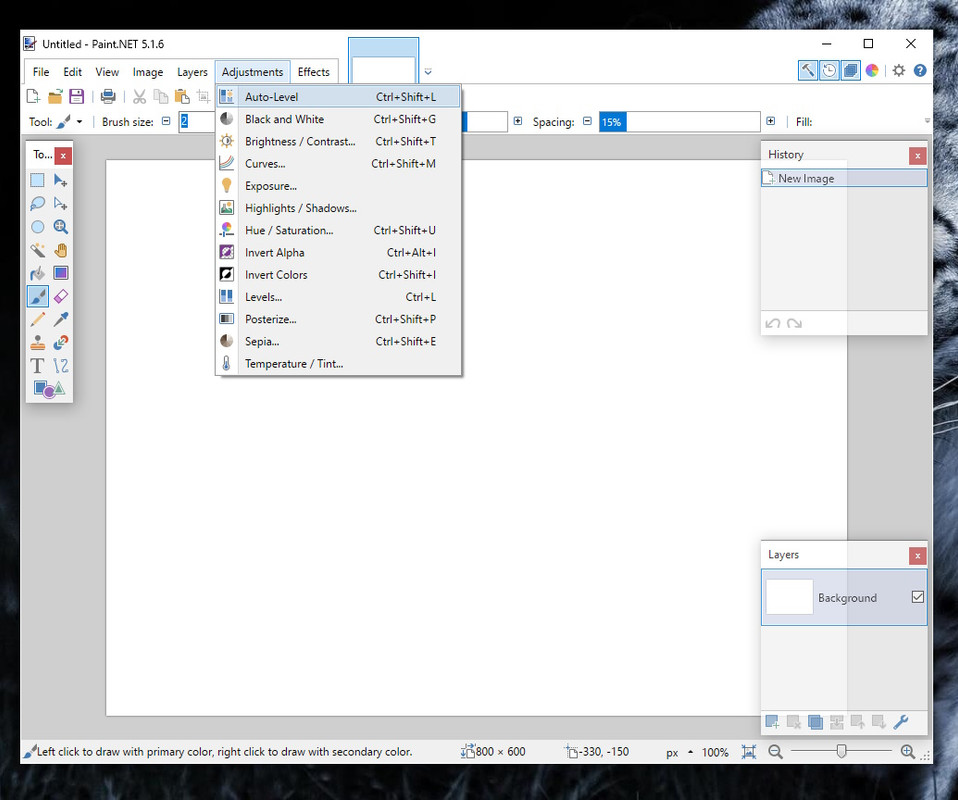Image resolution: width=958 pixels, height=800 pixels.
Task: Select the Line/Curve tool
Action: click(x=60, y=365)
